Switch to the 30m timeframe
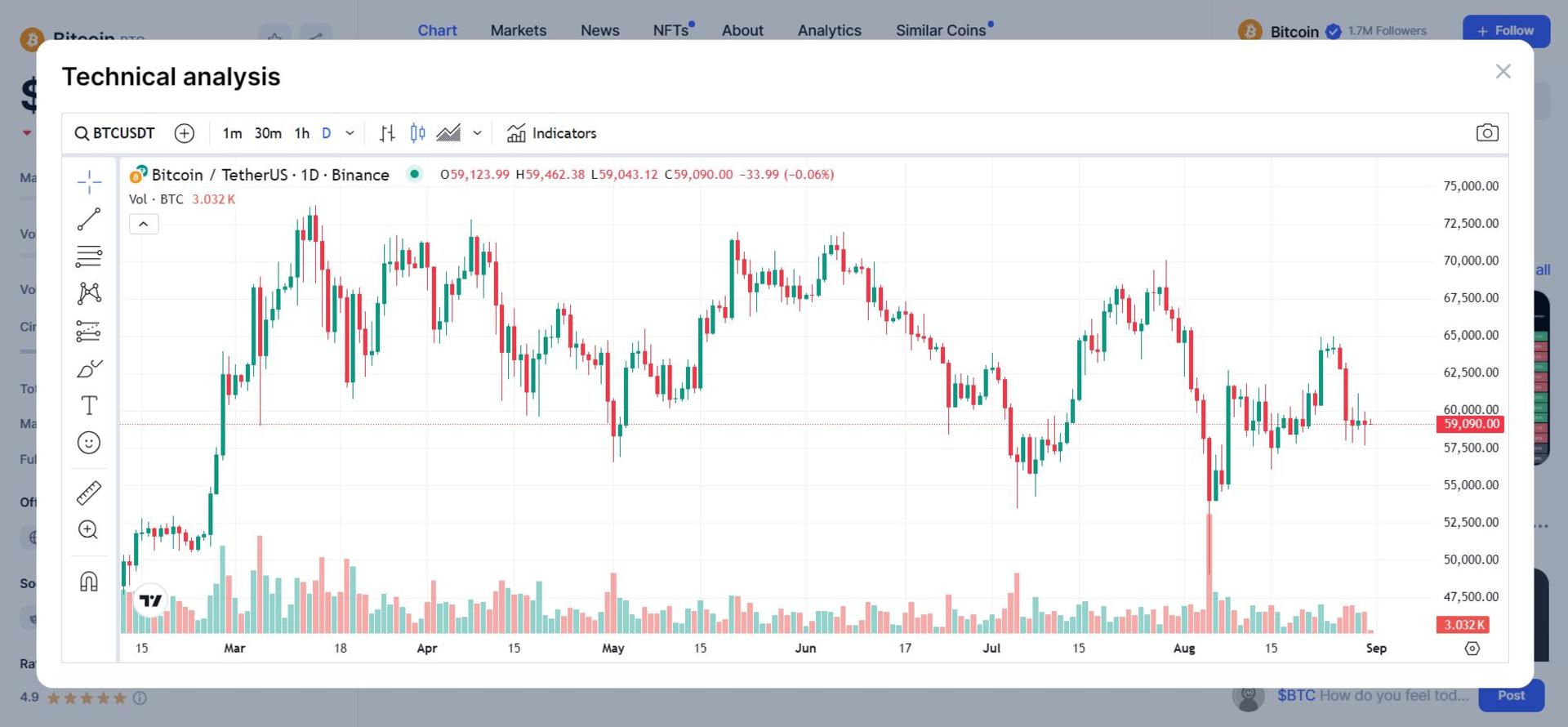The image size is (1568, 727). (x=268, y=133)
